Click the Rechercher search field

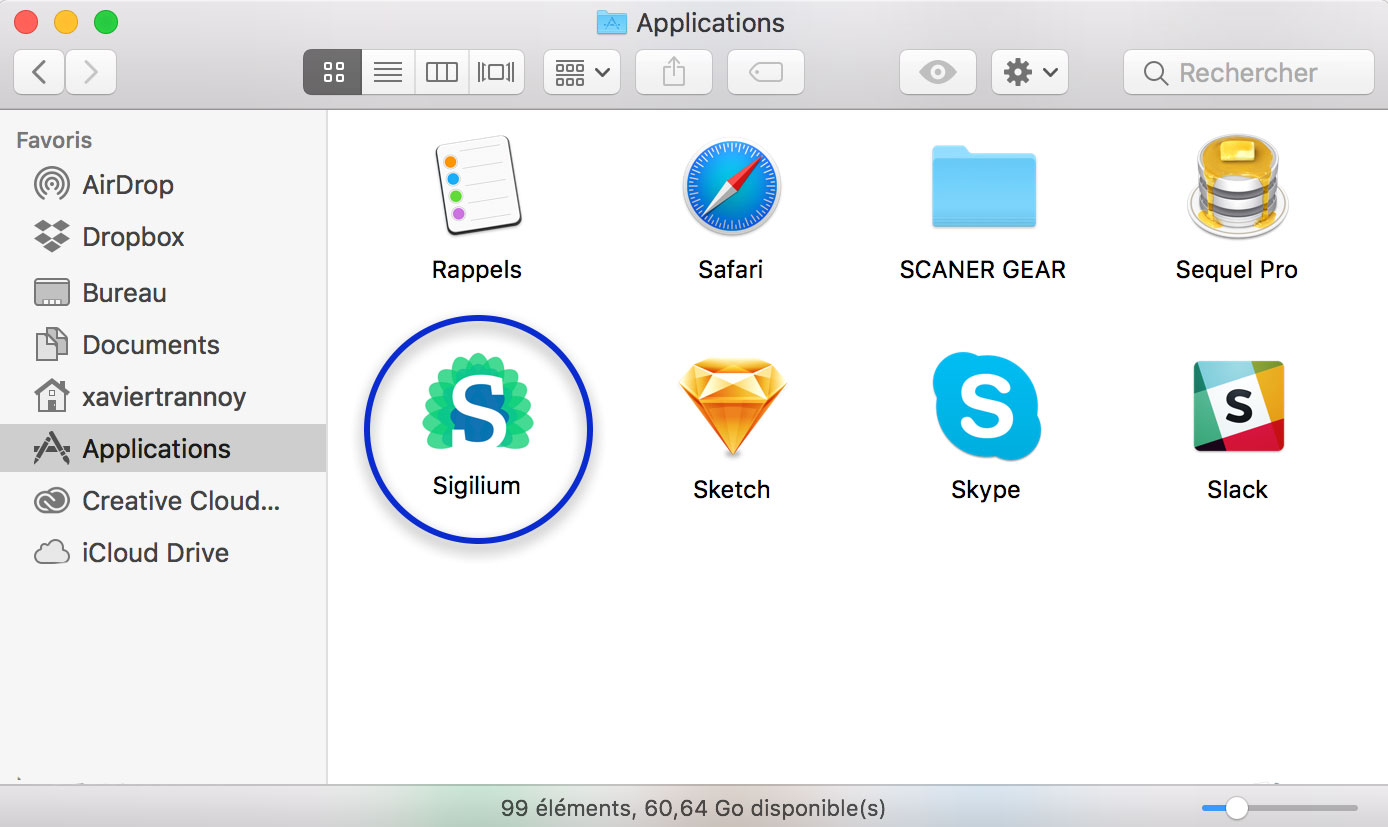click(x=1249, y=72)
